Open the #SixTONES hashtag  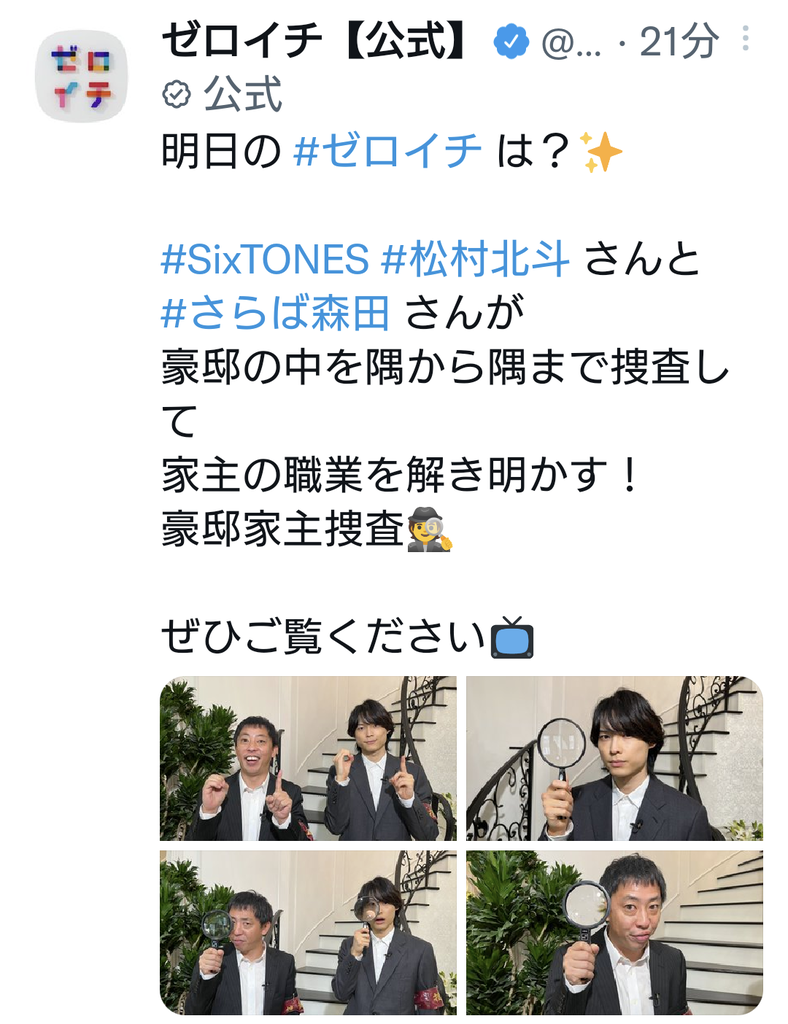265,259
